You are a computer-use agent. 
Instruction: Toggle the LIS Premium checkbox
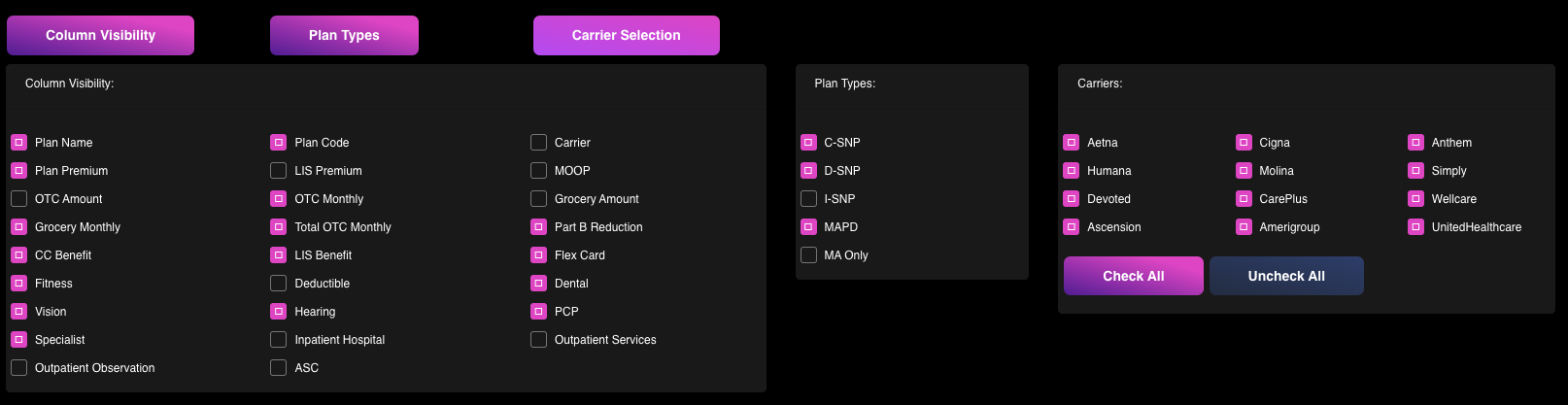coord(278,171)
